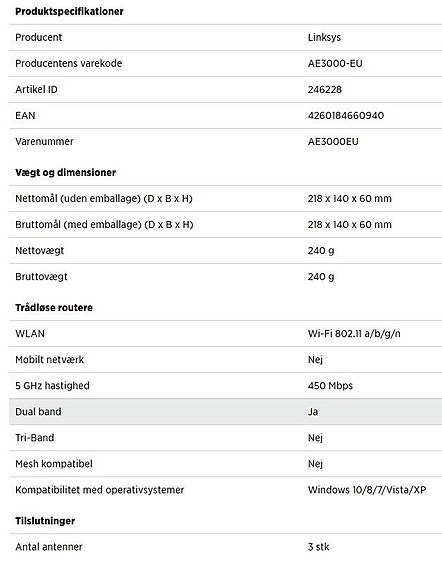
Task: Click the Varenummer value AE3000EU
Action: (333, 142)
